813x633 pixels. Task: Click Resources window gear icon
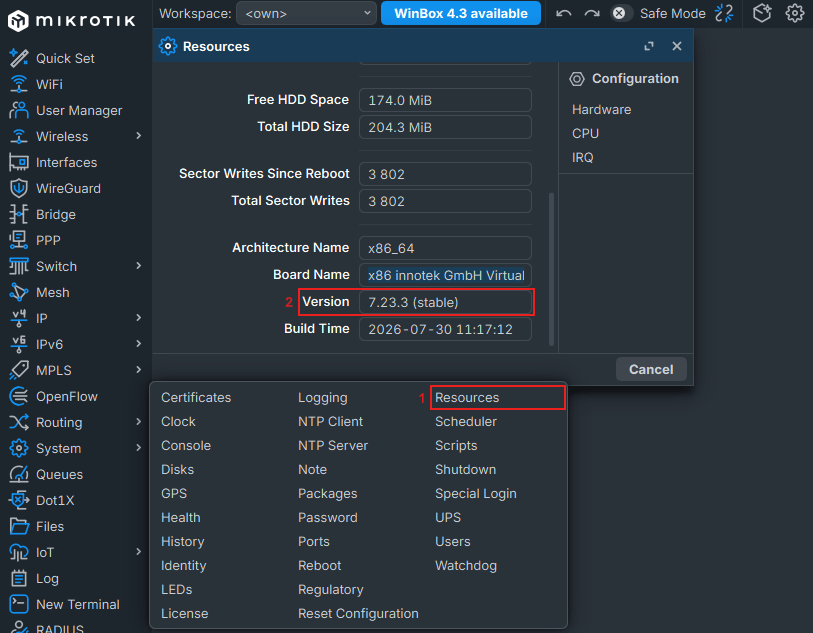click(167, 46)
